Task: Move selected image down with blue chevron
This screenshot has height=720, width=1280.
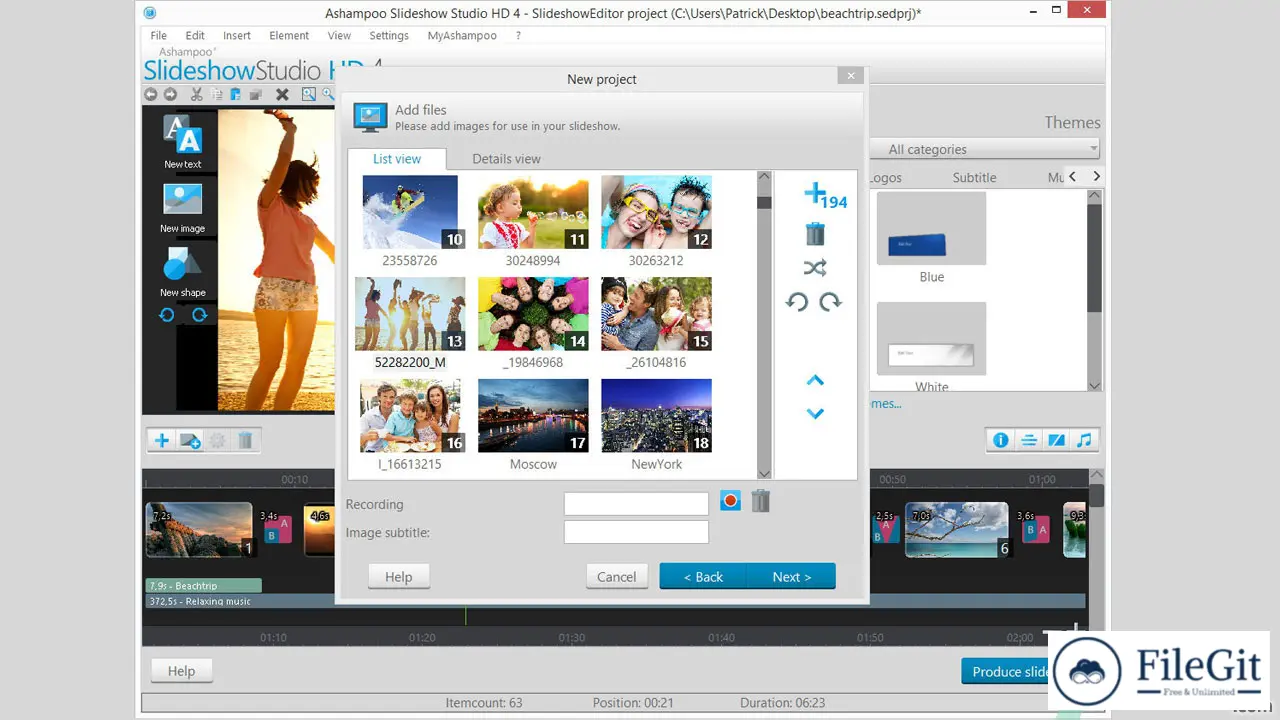Action: (815, 414)
